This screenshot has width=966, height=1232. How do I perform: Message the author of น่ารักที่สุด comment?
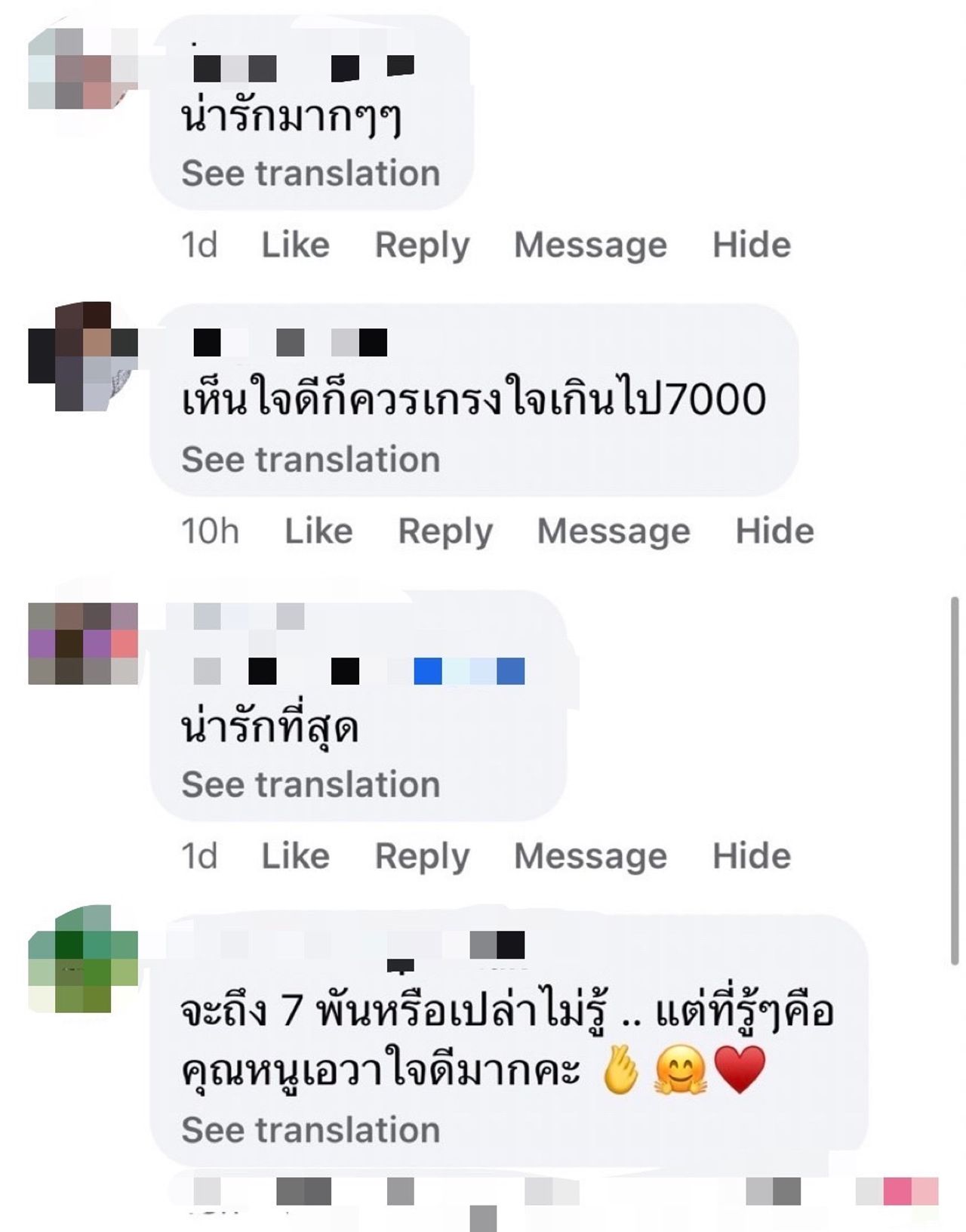(x=590, y=857)
